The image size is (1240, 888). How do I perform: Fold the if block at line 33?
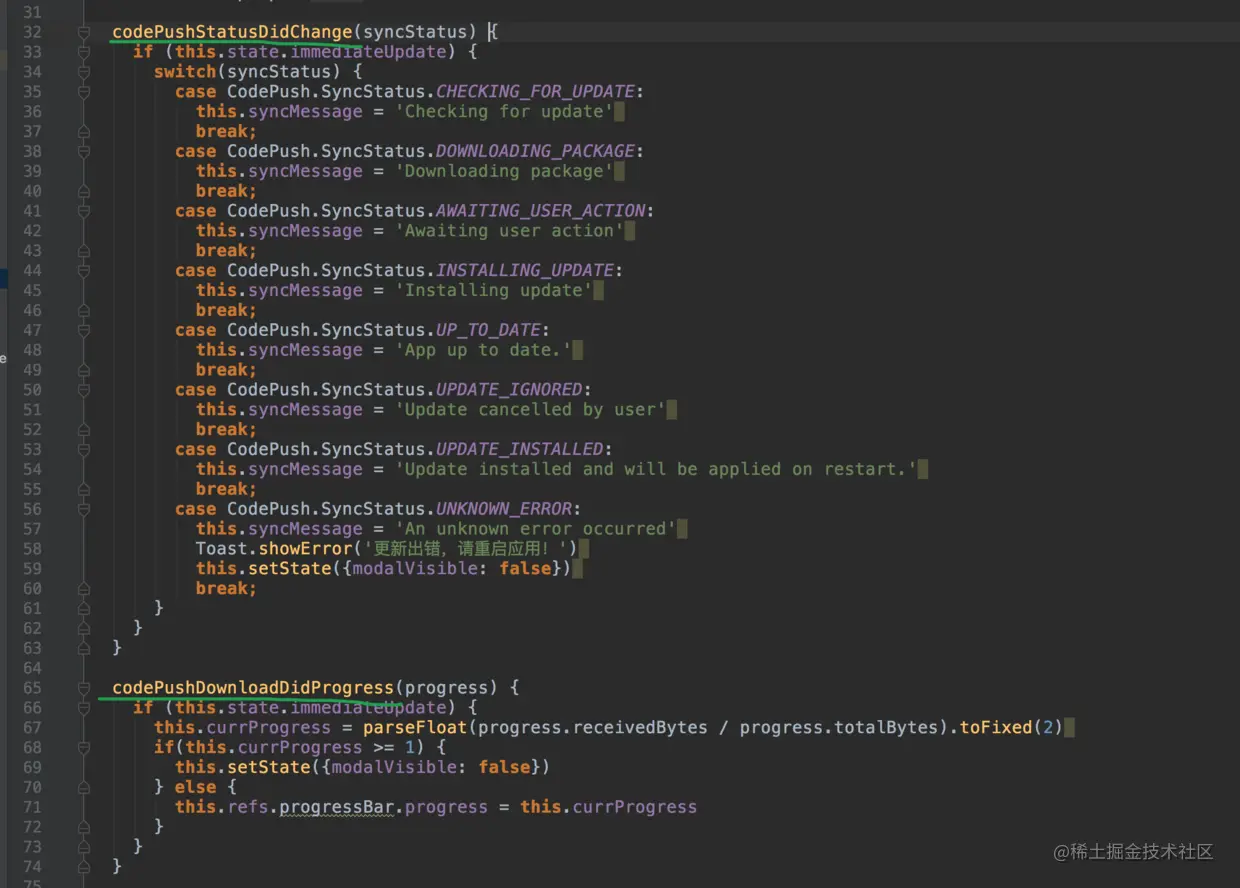84,52
